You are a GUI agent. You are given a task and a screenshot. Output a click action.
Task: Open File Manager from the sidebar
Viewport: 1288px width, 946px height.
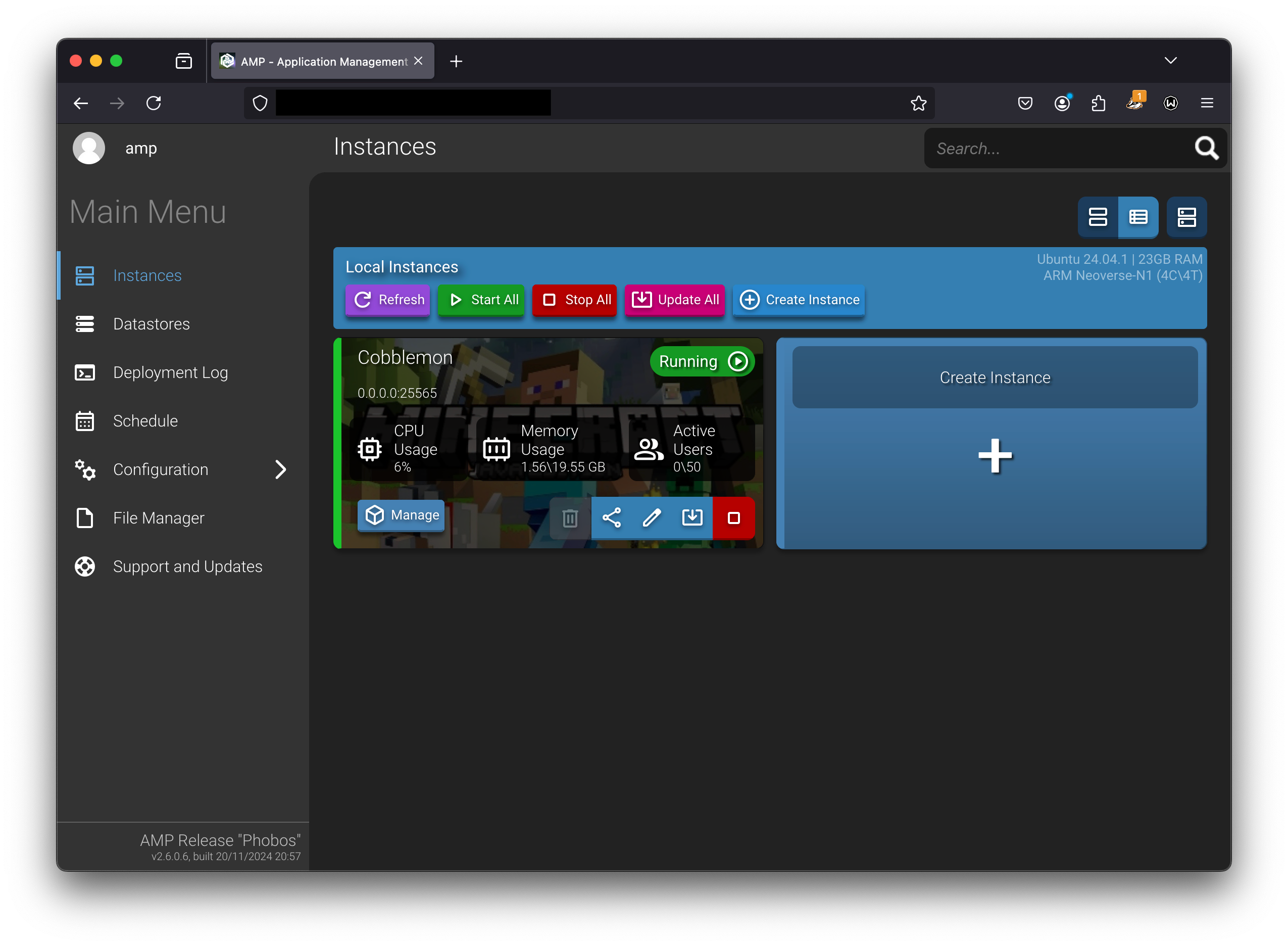[183, 518]
